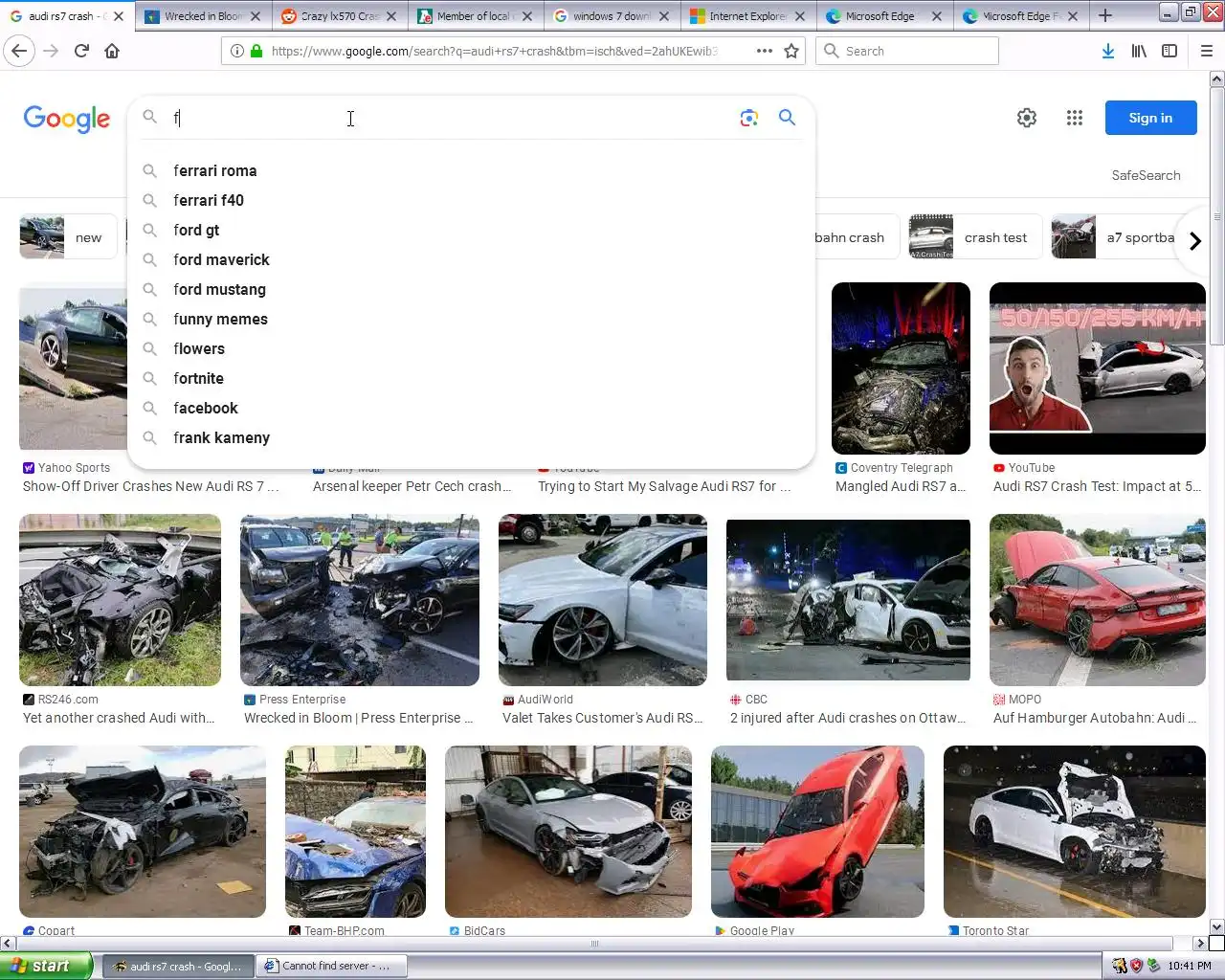Open the SafeSearch settings
1225x980 pixels.
(x=1146, y=175)
